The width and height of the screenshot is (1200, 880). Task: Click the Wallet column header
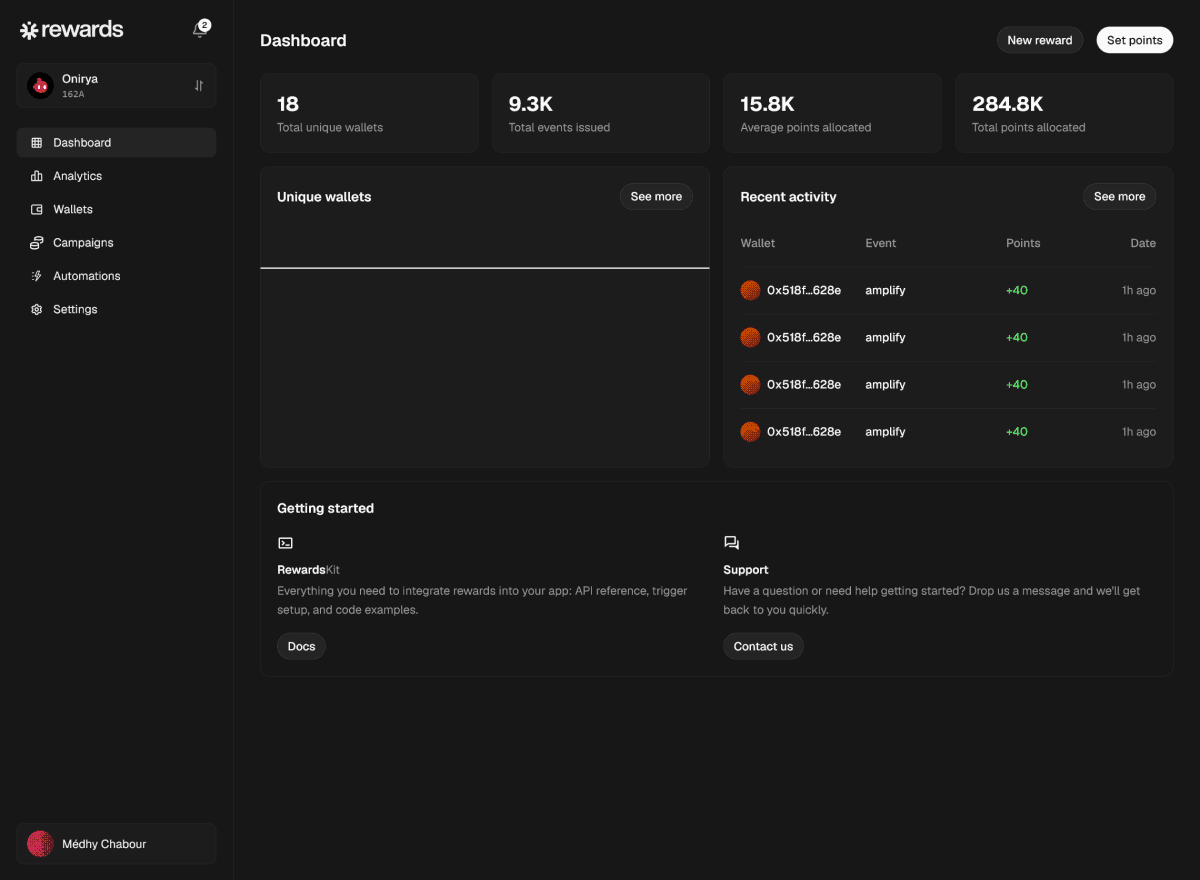[758, 243]
